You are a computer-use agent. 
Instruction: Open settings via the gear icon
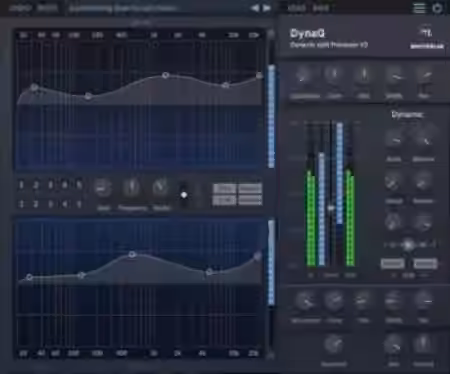pyautogui.click(x=437, y=8)
